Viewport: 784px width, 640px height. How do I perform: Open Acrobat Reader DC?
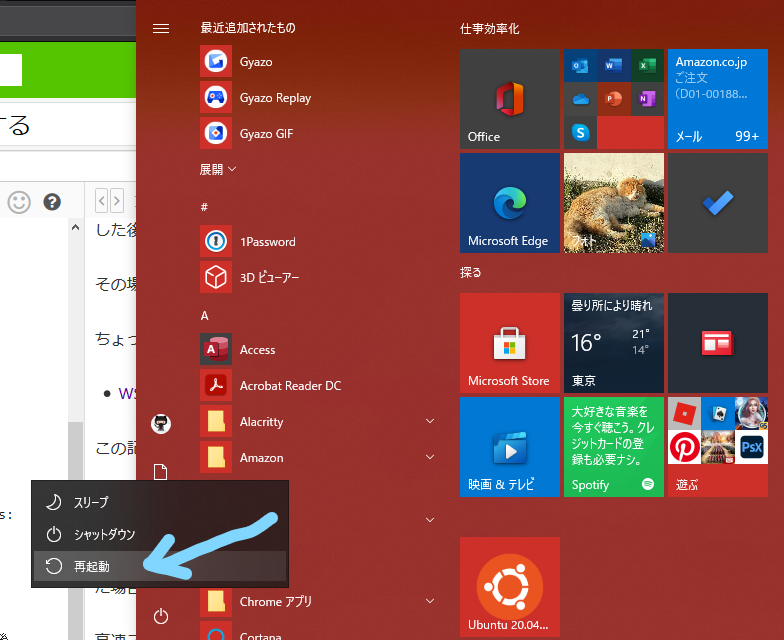coord(318,386)
